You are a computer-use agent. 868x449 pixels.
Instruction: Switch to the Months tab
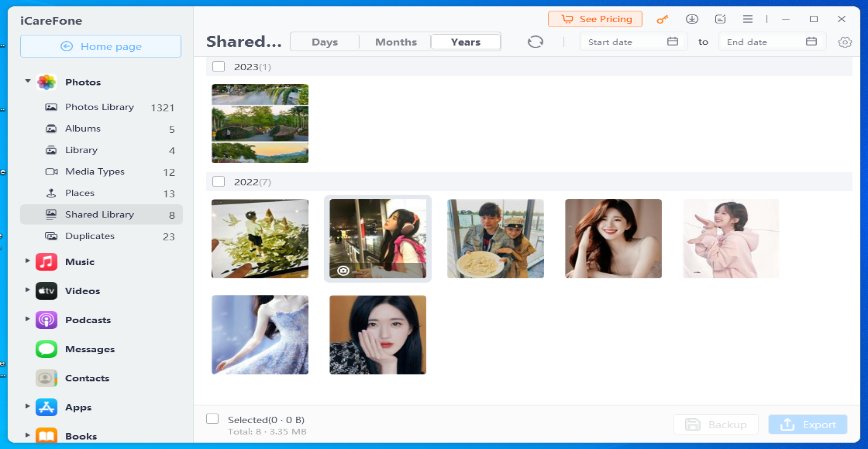click(395, 42)
